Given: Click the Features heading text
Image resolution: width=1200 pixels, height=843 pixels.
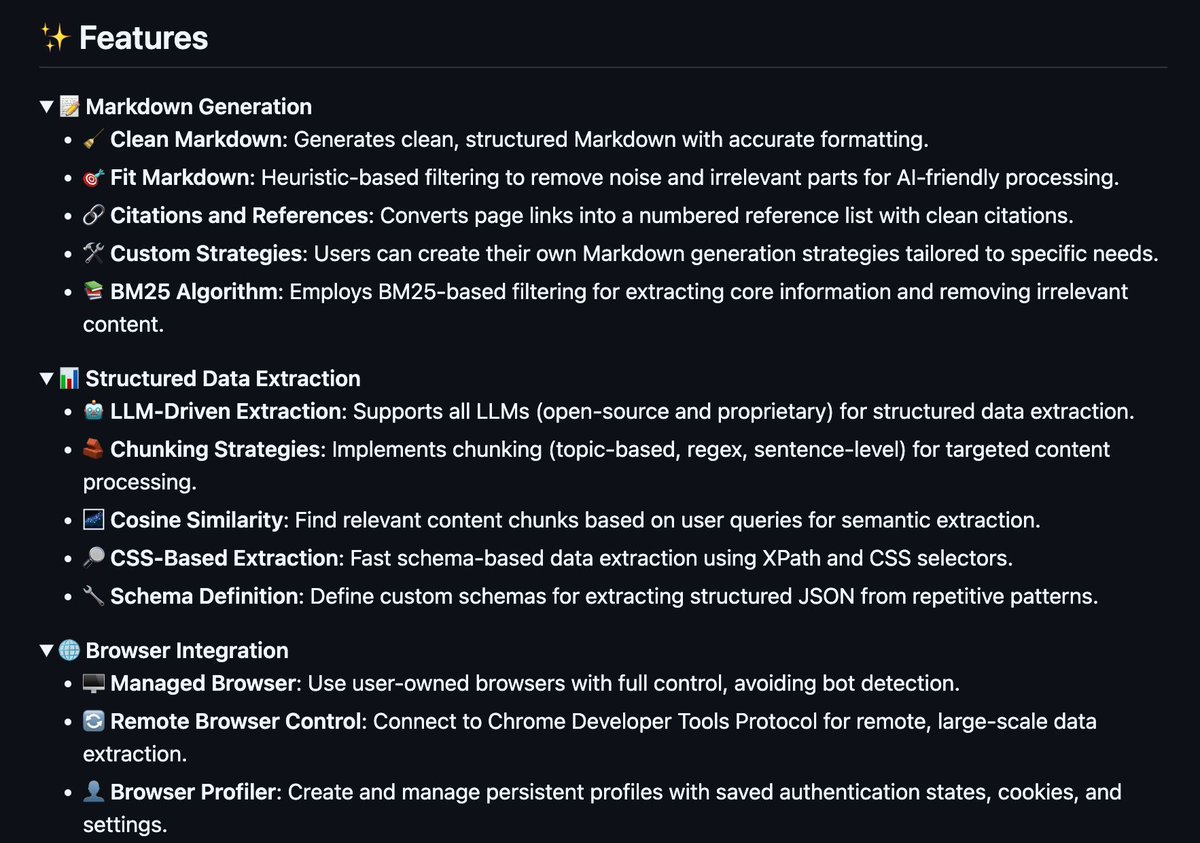Looking at the screenshot, I should [x=143, y=38].
